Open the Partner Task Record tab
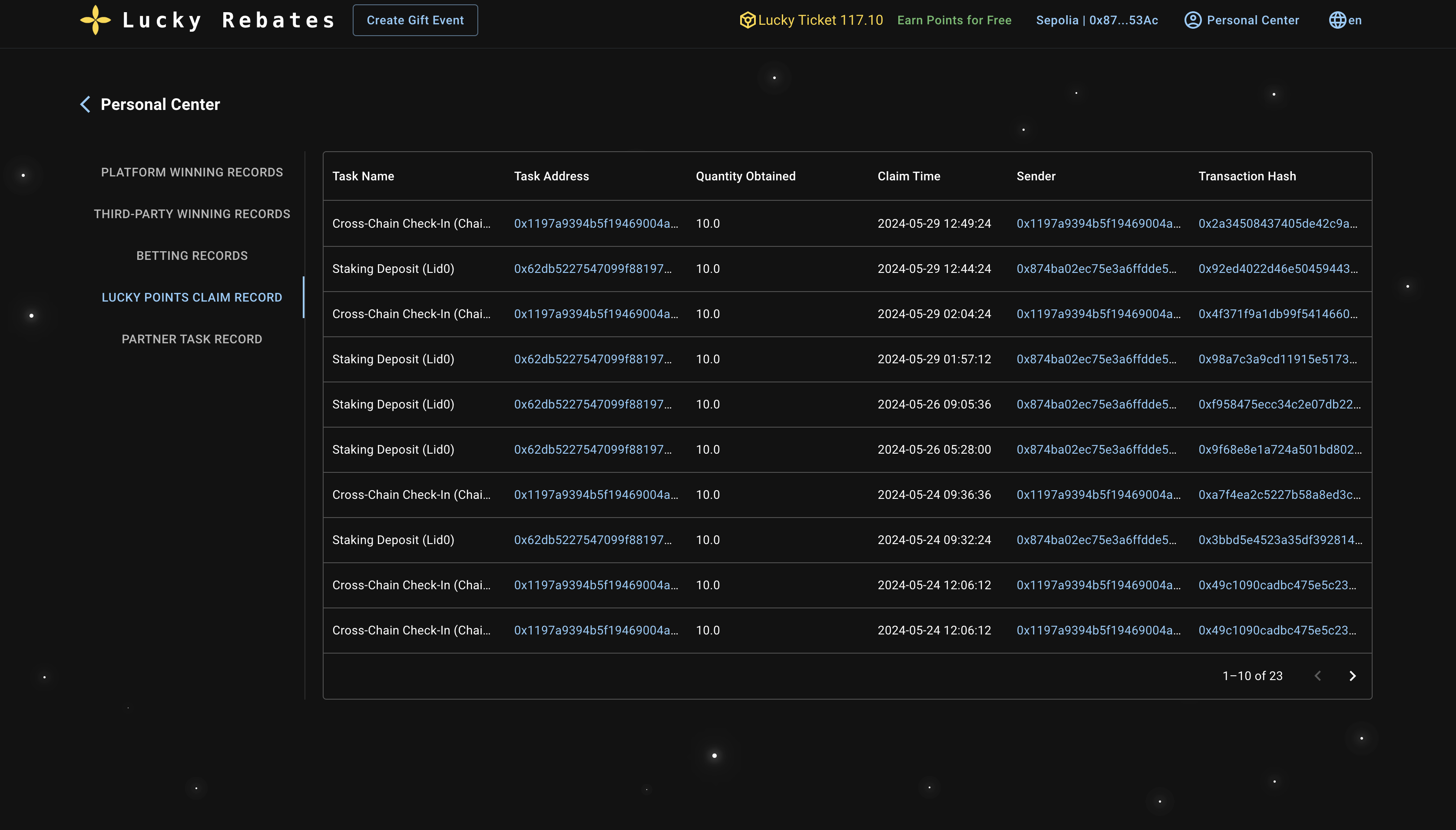The width and height of the screenshot is (1456, 830). tap(192, 339)
